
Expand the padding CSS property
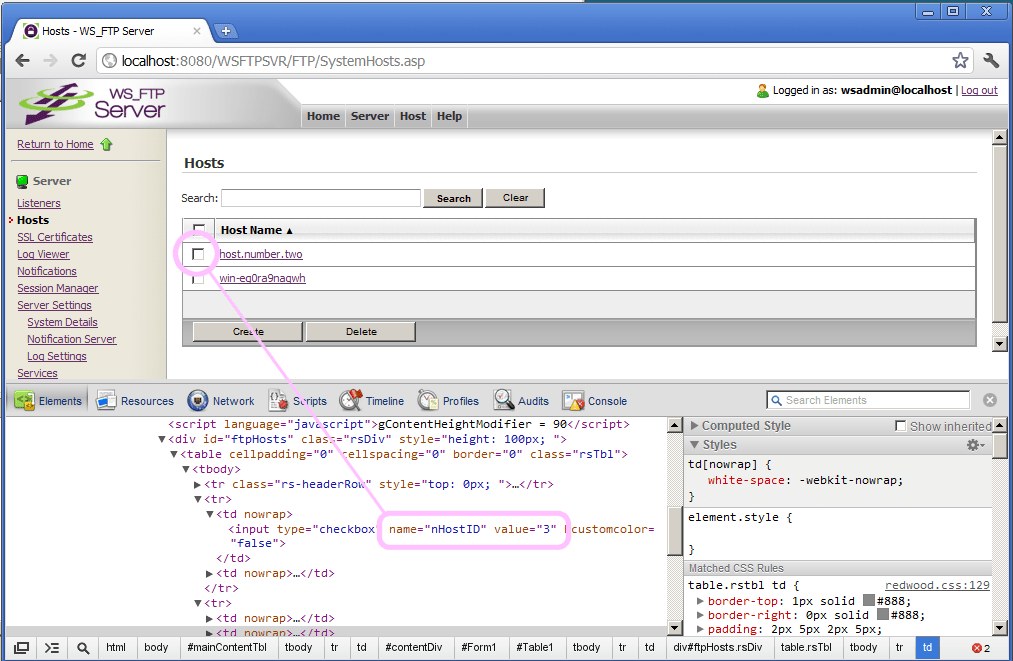(x=700, y=629)
